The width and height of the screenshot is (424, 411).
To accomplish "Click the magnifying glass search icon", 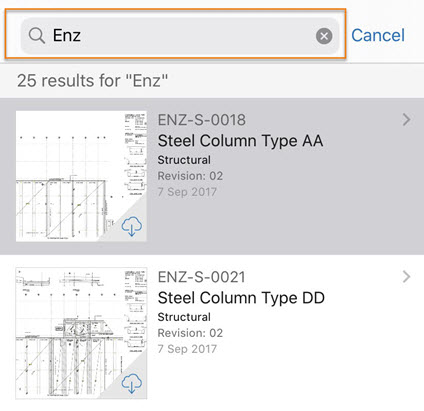I will tap(36, 35).
